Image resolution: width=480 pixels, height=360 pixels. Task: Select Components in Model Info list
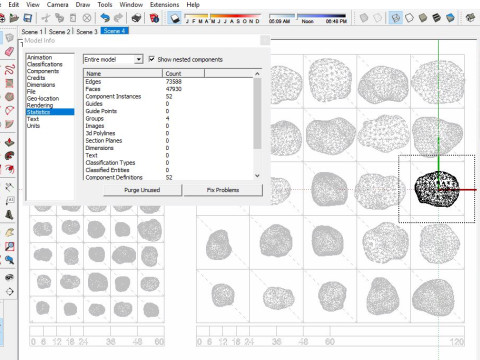43,71
